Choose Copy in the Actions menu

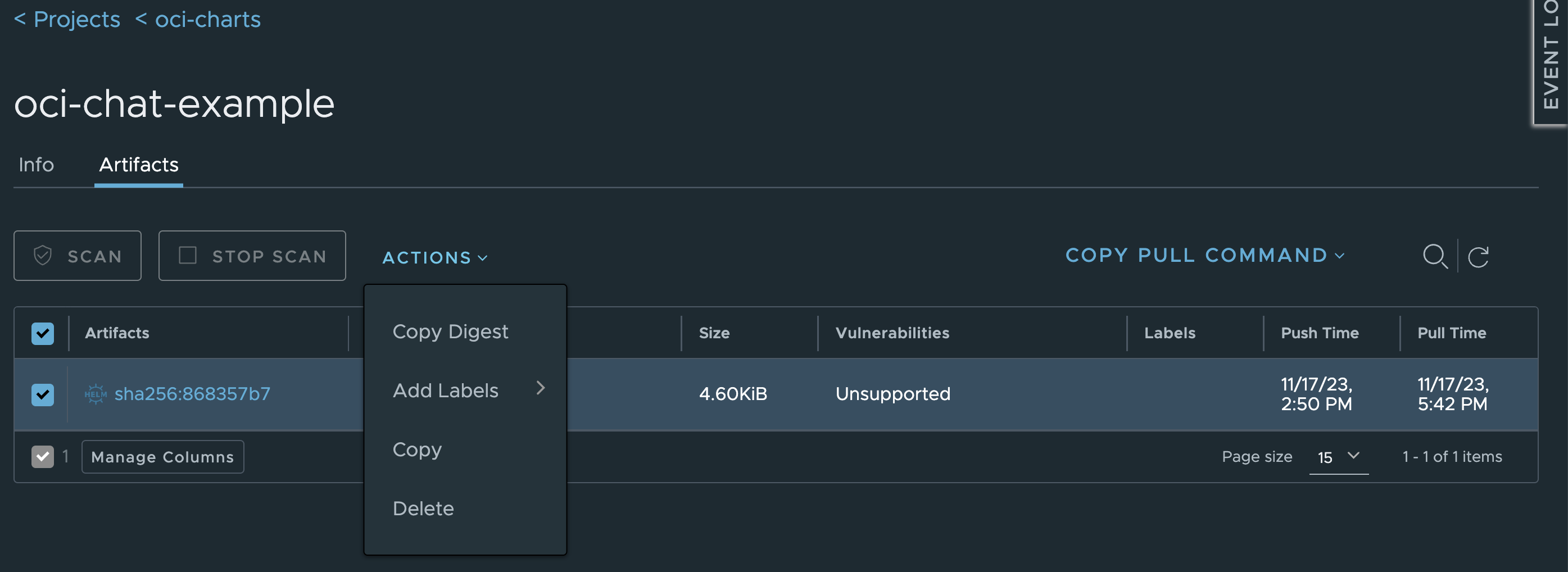coord(417,449)
